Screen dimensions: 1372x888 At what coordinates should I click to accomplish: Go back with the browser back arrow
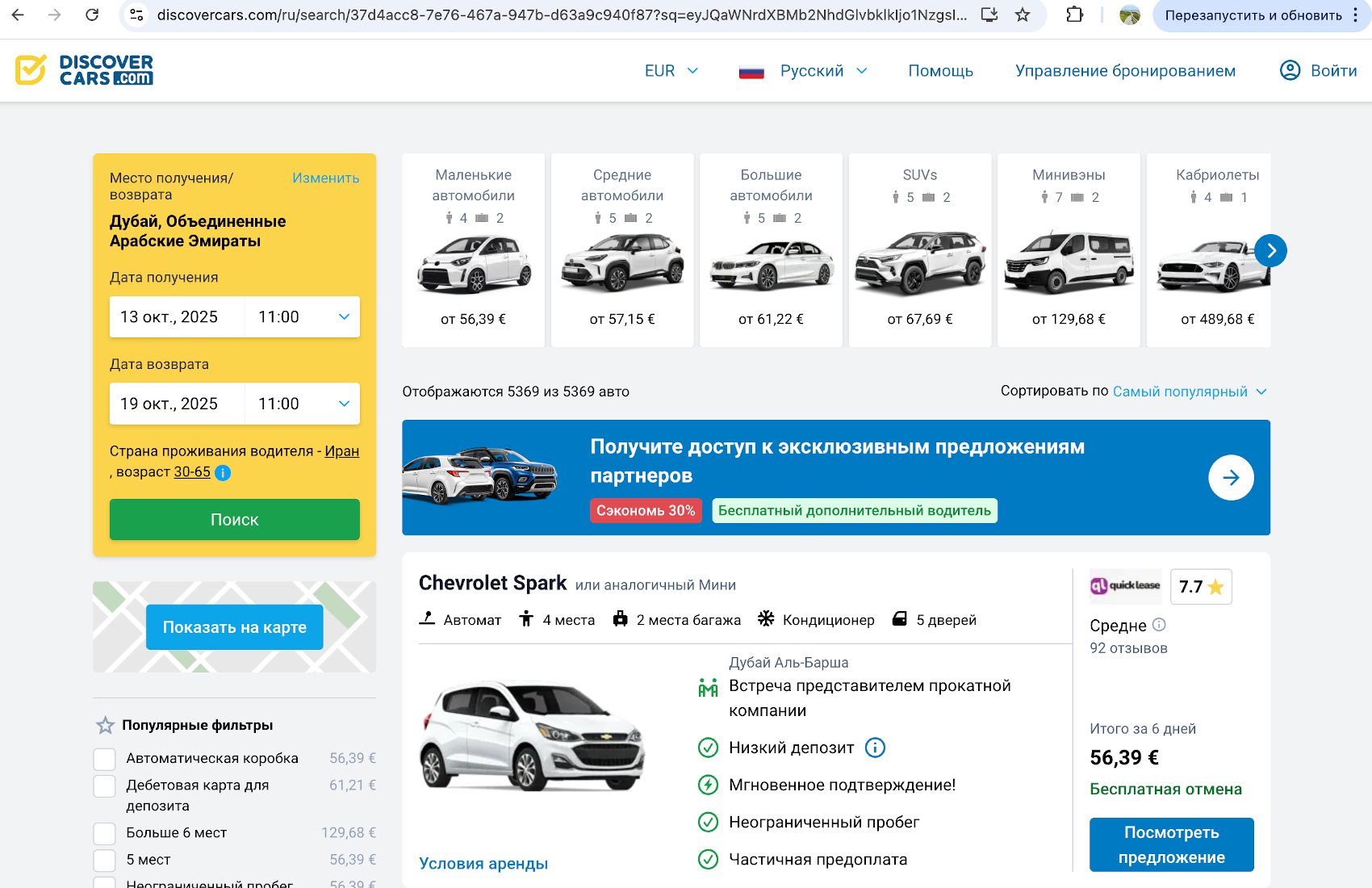coord(18,15)
